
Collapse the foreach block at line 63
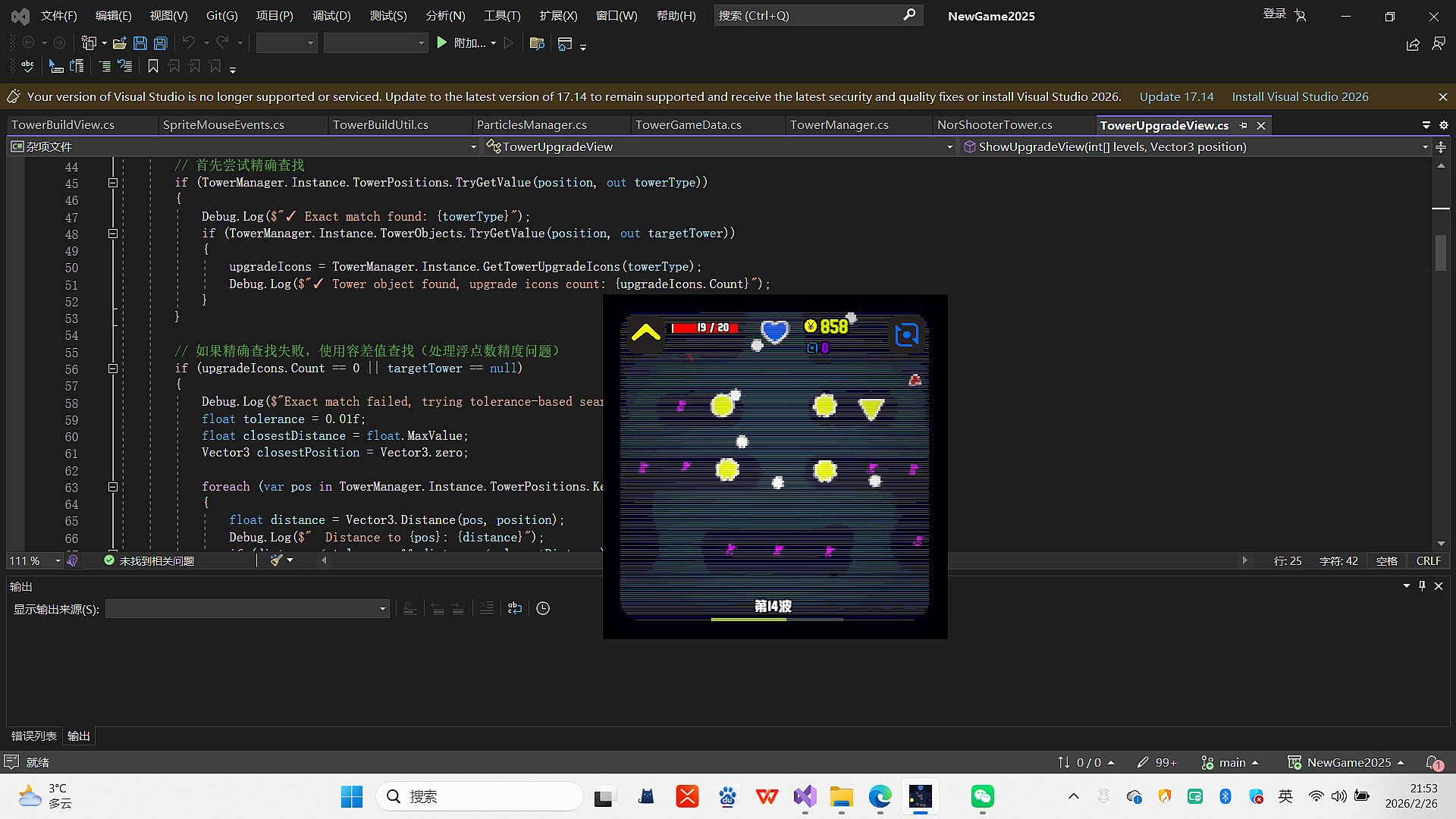(113, 487)
